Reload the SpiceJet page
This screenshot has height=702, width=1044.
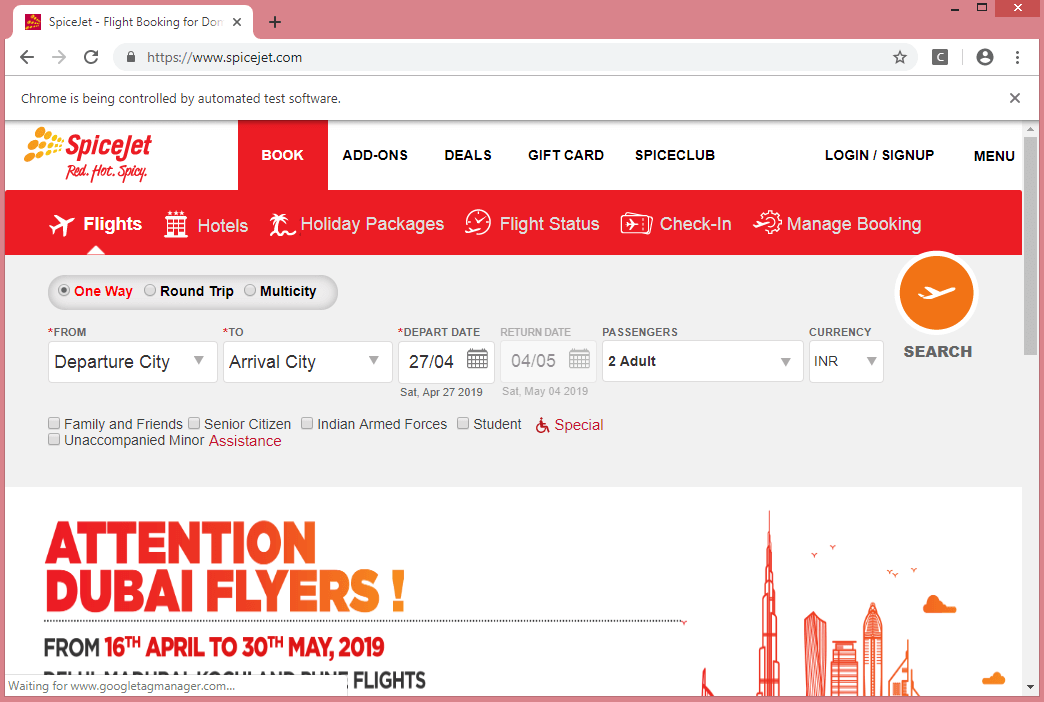(91, 57)
